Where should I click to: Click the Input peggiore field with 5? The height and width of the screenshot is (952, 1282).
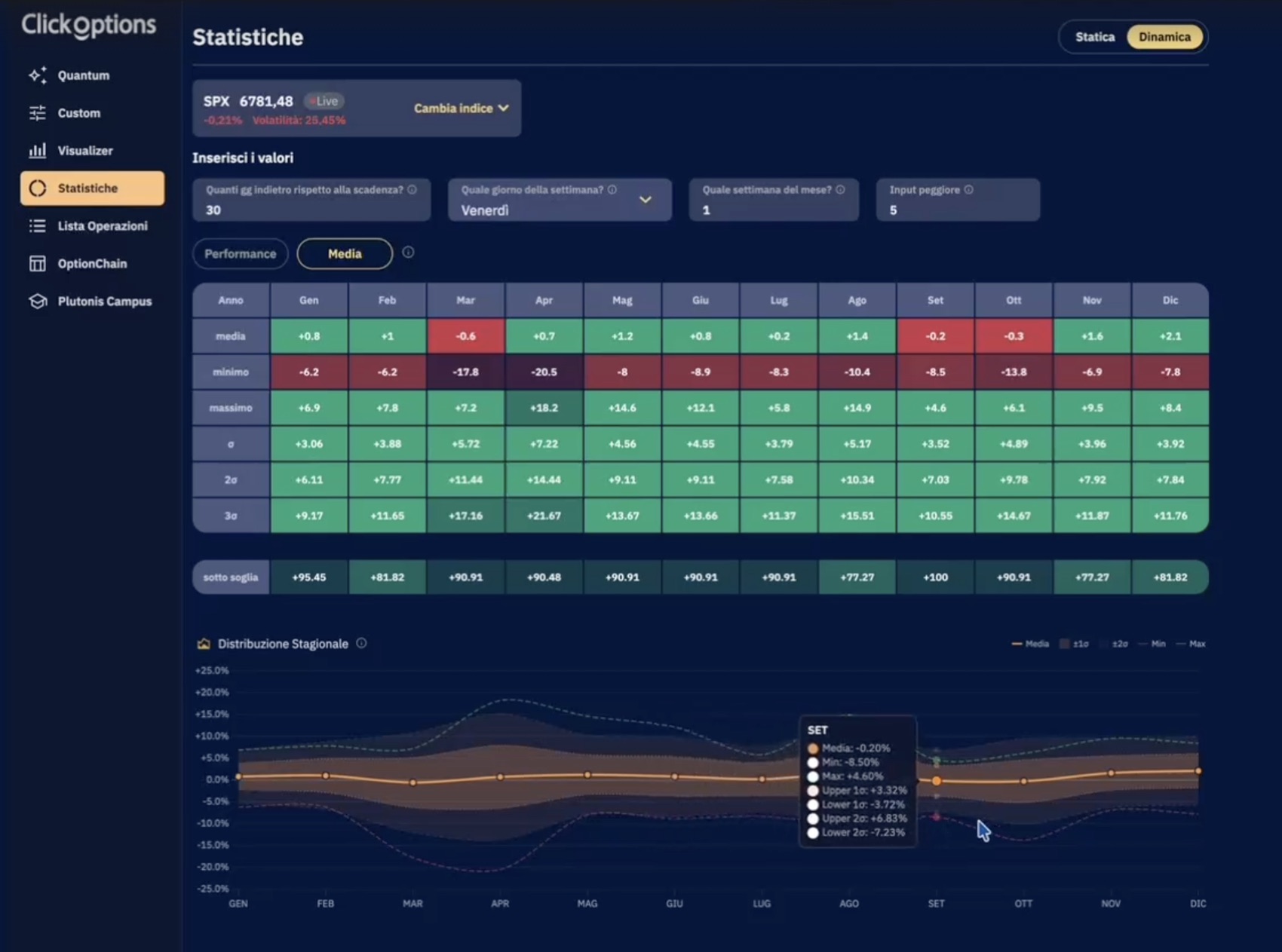click(x=958, y=201)
